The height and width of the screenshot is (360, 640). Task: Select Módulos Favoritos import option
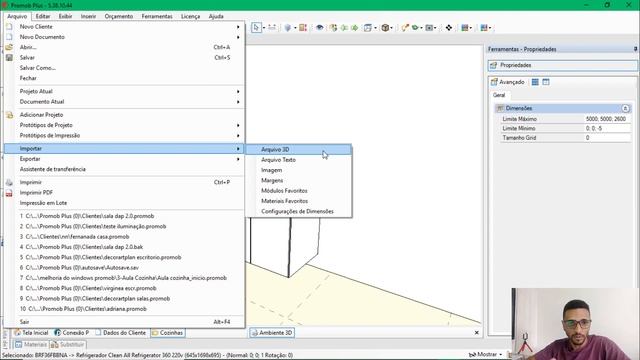pyautogui.click(x=298, y=191)
